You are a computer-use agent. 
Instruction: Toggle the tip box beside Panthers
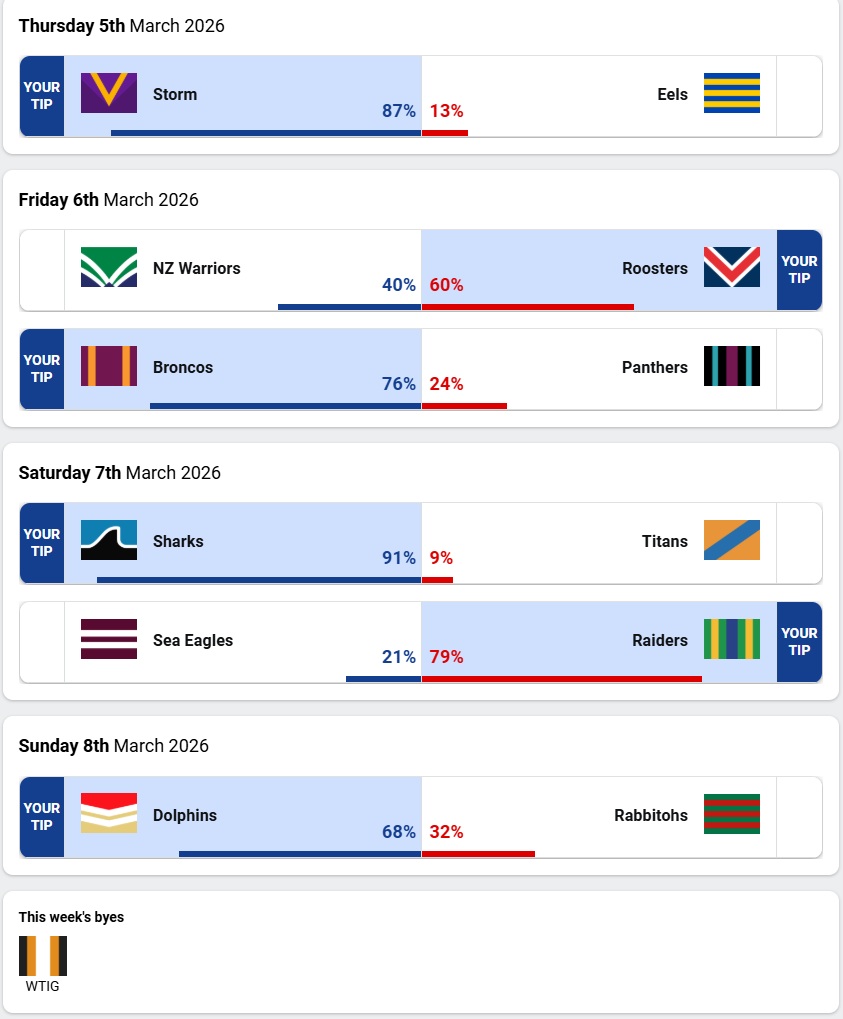(799, 369)
